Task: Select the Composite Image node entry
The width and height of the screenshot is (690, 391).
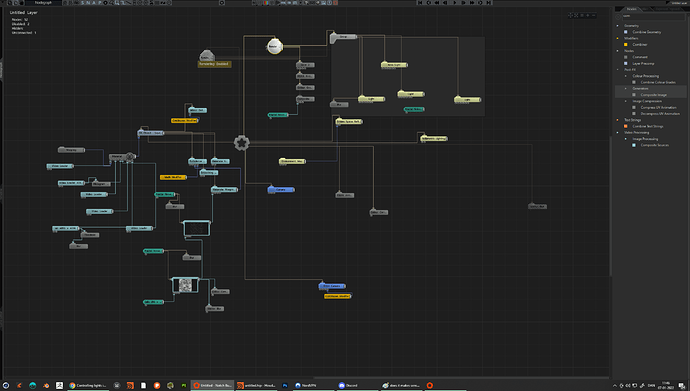Action: 653,95
